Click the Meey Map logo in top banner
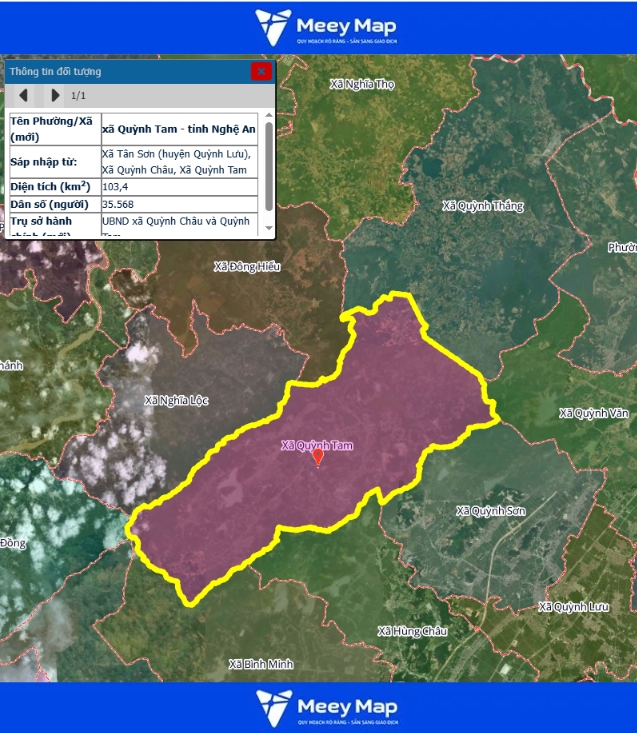 pos(326,27)
